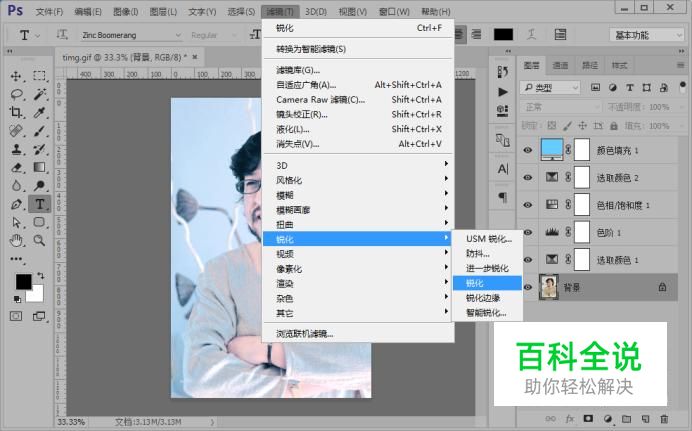Viewport: 692px width, 431px height.
Task: Select the Dodge tool
Action: tap(39, 186)
